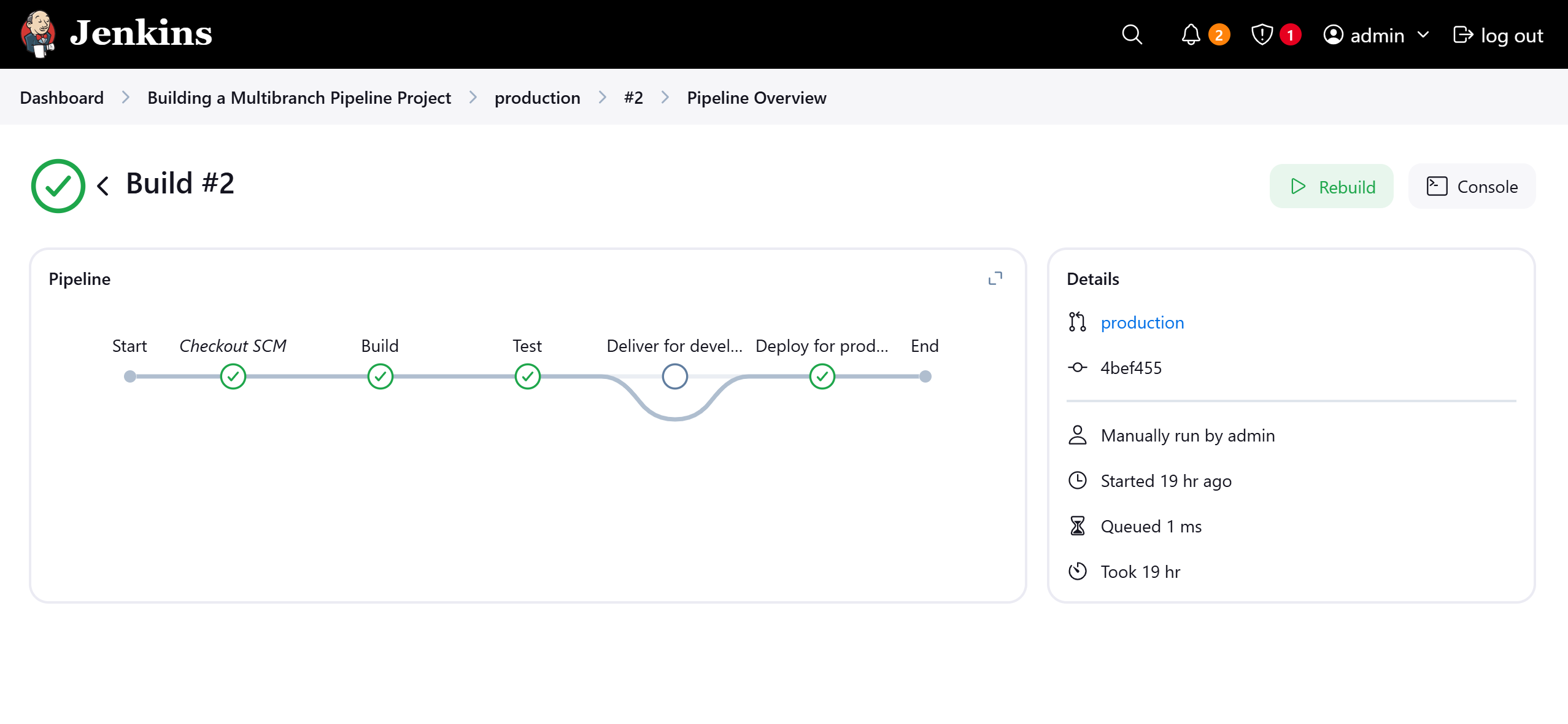Image resolution: width=1568 pixels, height=724 pixels.
Task: Go back with arrow next to Build #2
Action: click(103, 185)
